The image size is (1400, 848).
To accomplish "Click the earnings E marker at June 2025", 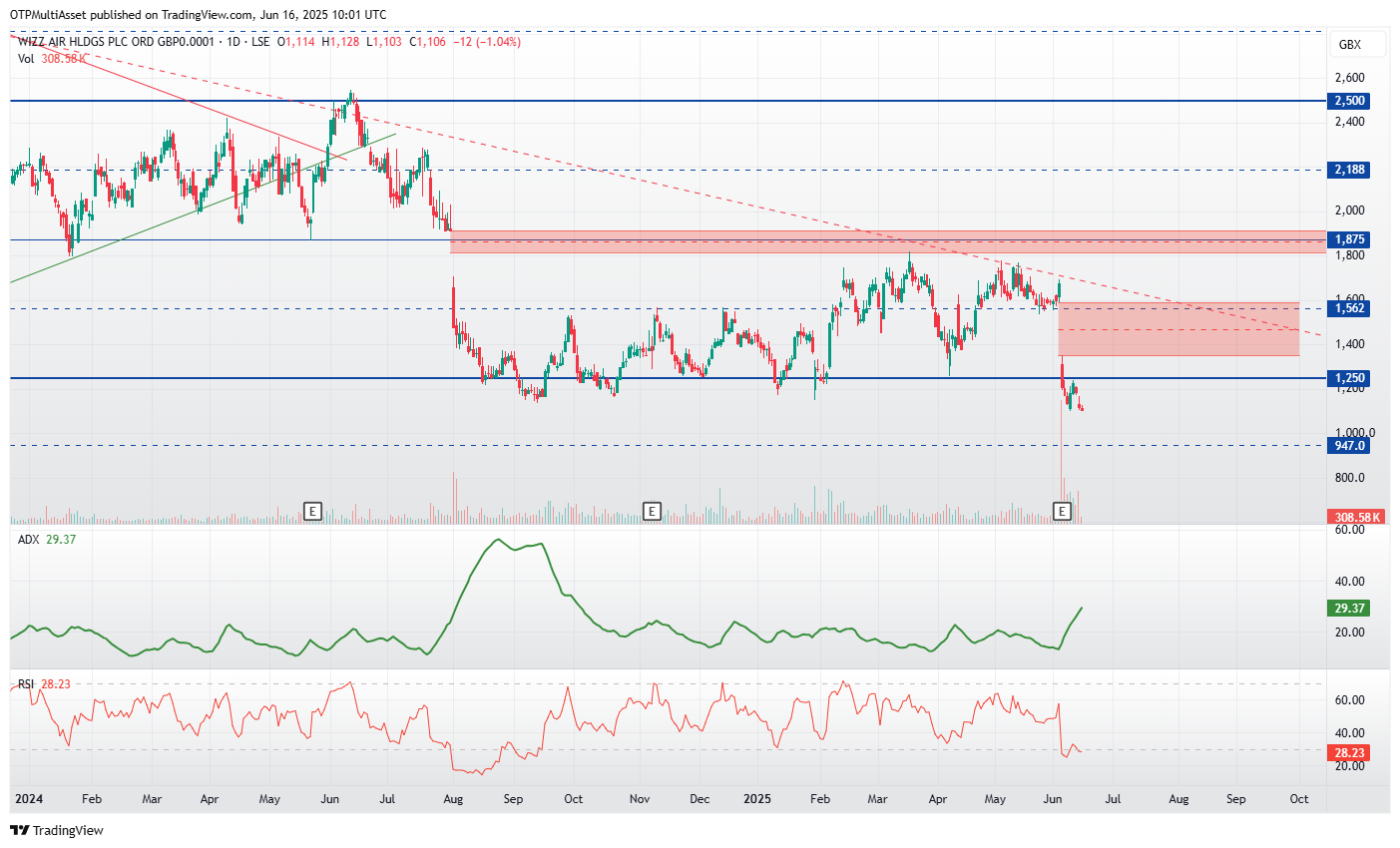I will [1063, 512].
